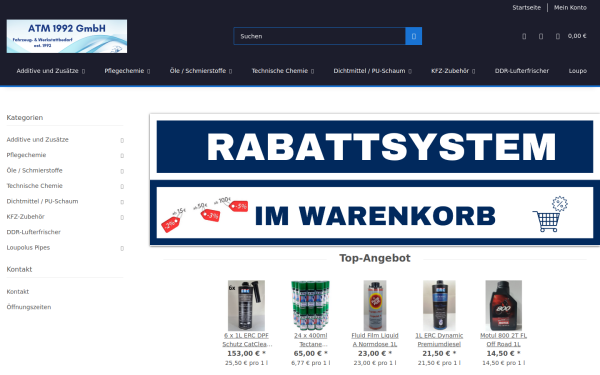The width and height of the screenshot is (600, 375).
Task: Open the KFZ-Zubehör navigation dropdown
Action: coord(453,71)
